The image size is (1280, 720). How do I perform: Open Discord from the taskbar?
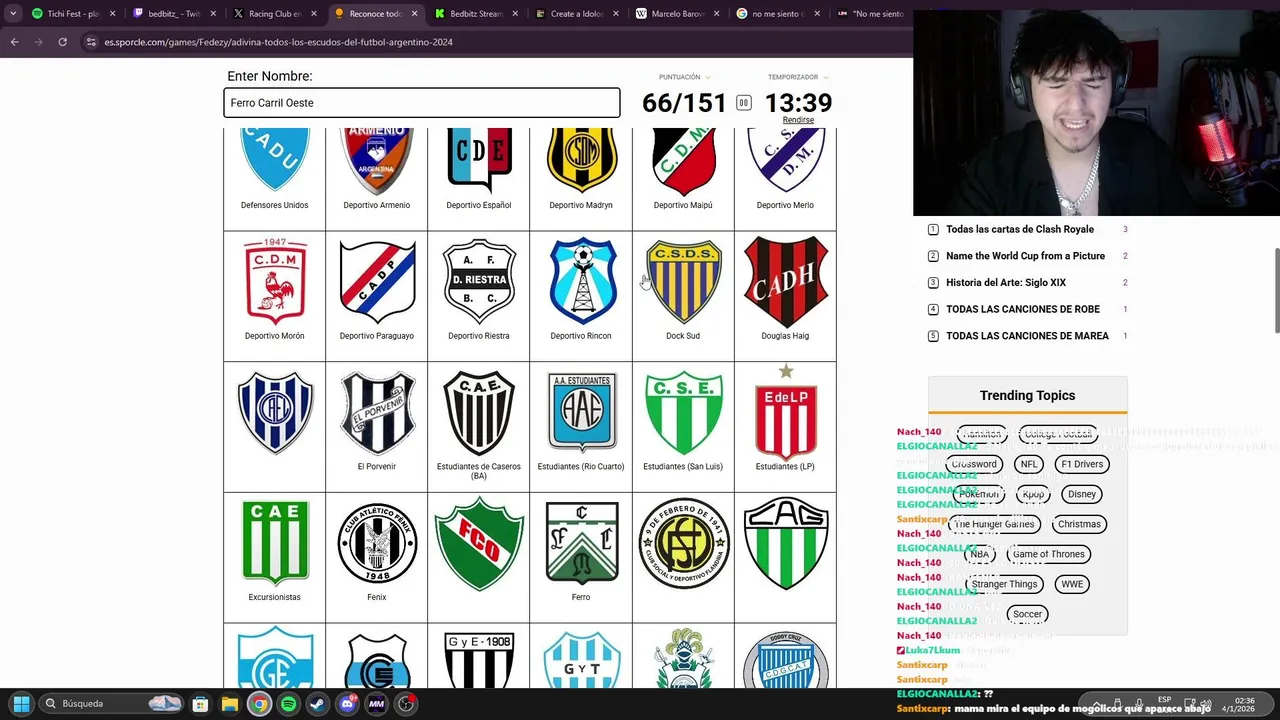pos(347,704)
